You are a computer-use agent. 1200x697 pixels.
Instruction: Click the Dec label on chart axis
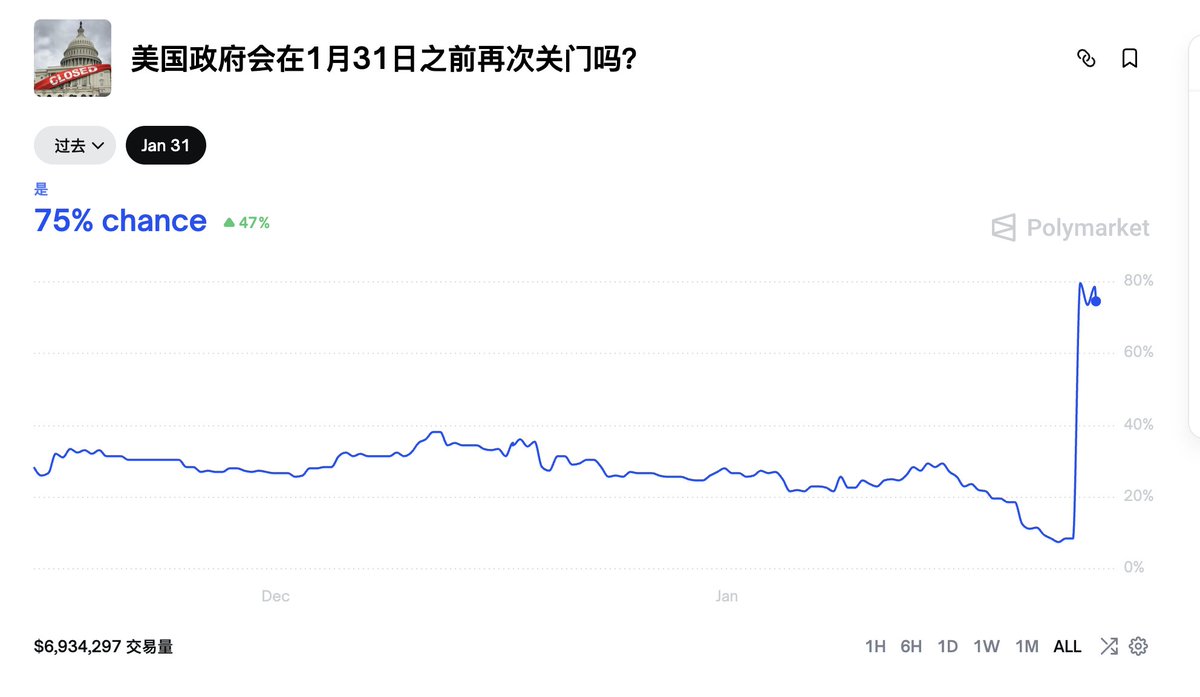point(275,597)
